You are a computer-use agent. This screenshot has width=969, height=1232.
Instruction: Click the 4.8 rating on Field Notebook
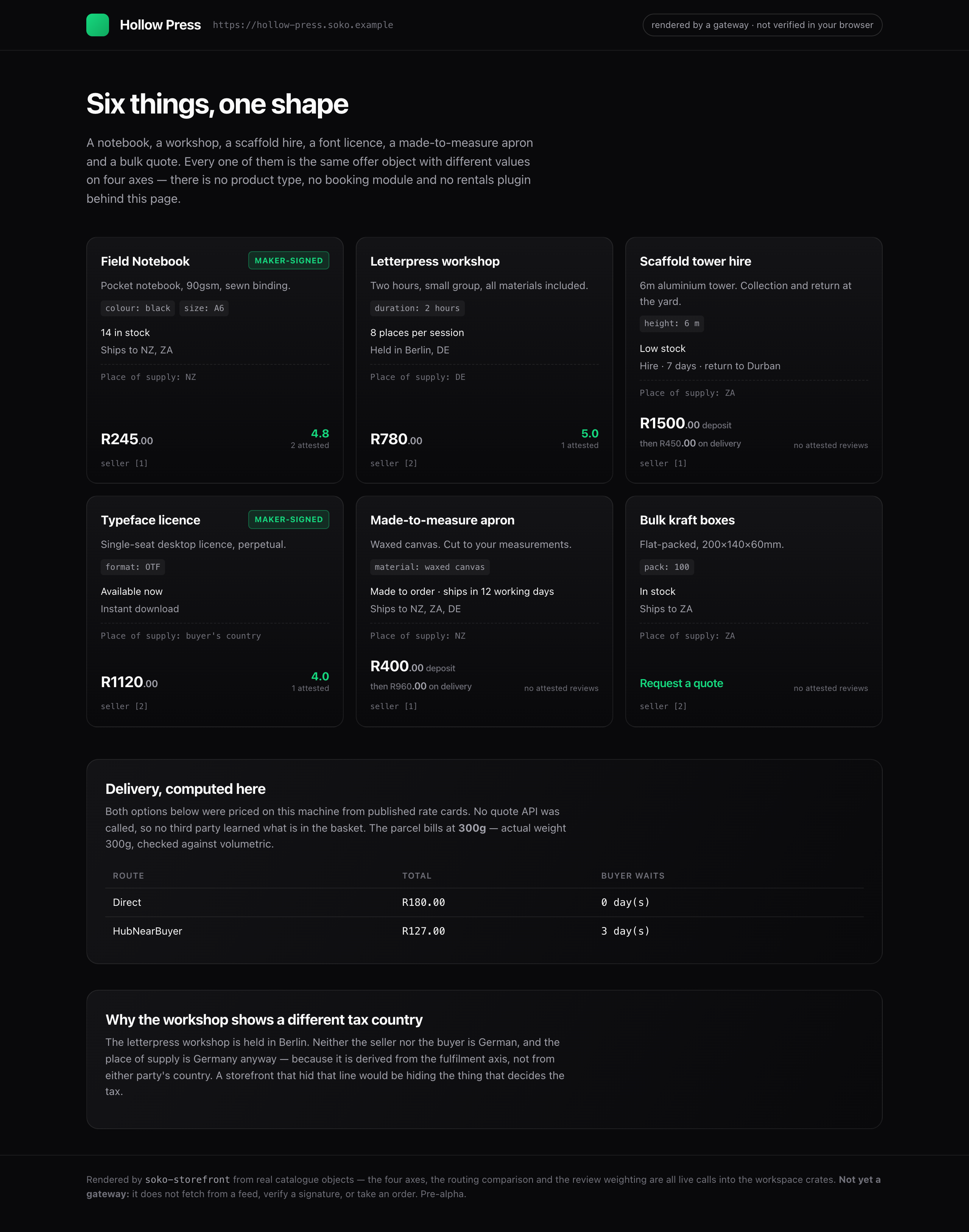coord(320,433)
